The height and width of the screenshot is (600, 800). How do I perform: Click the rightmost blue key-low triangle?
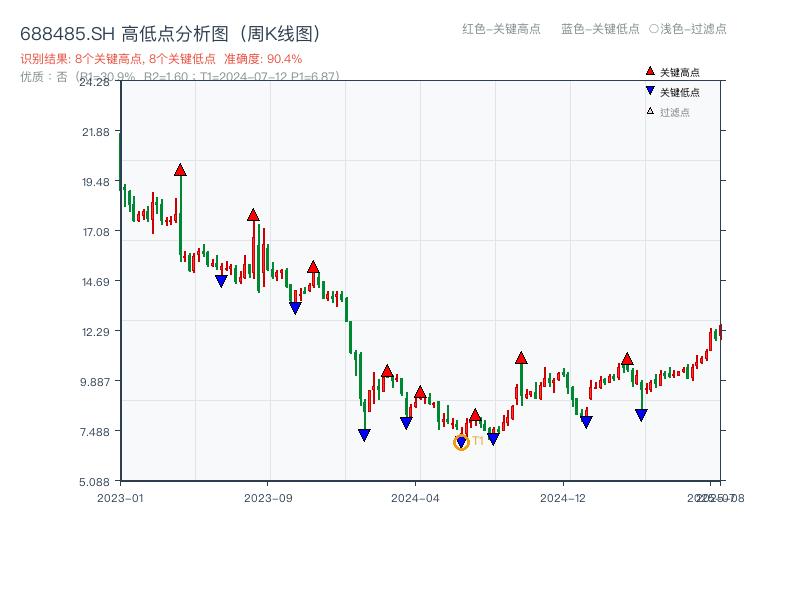pyautogui.click(x=641, y=415)
